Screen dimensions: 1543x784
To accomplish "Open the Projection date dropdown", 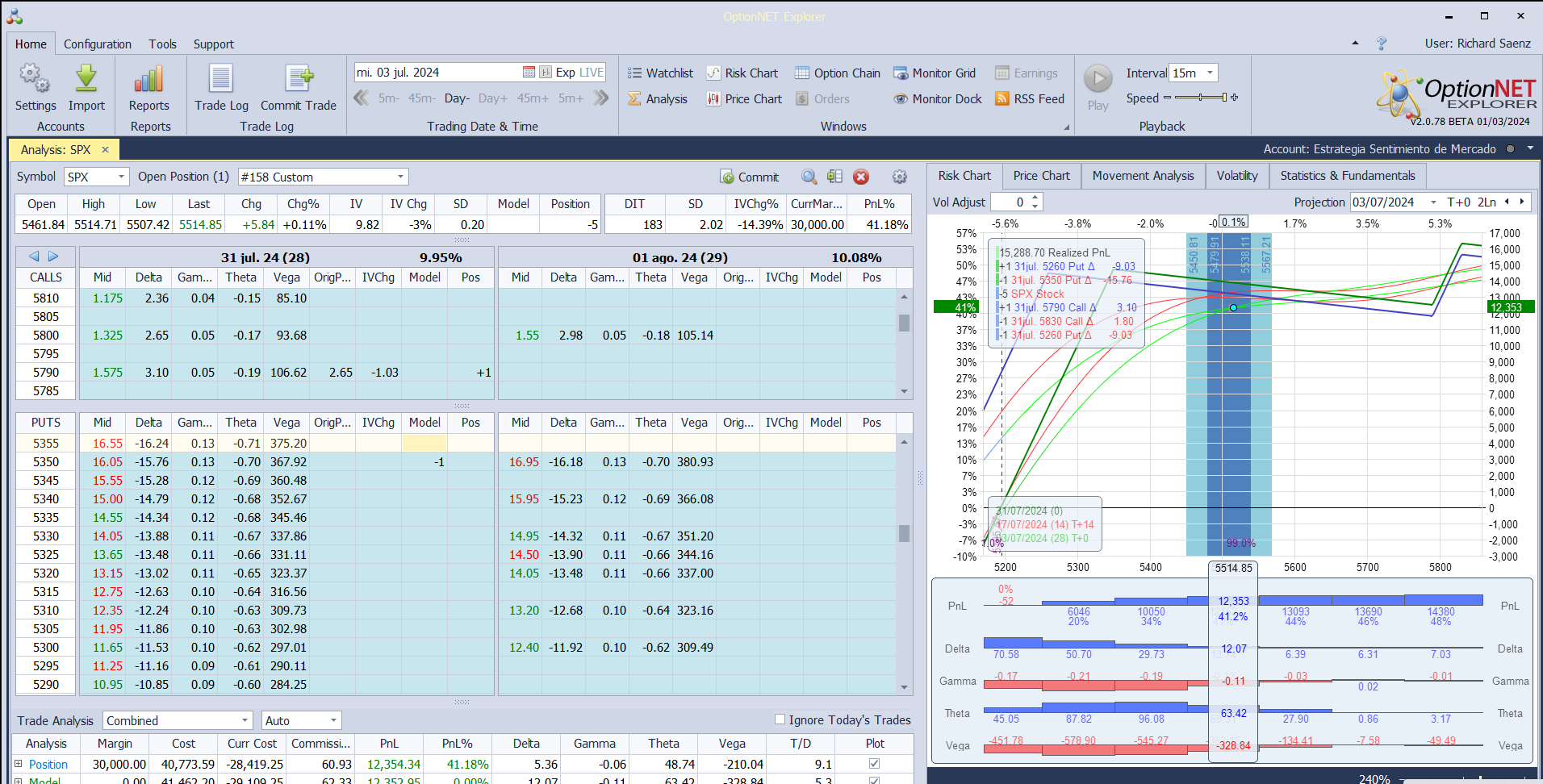I will pos(1433,202).
